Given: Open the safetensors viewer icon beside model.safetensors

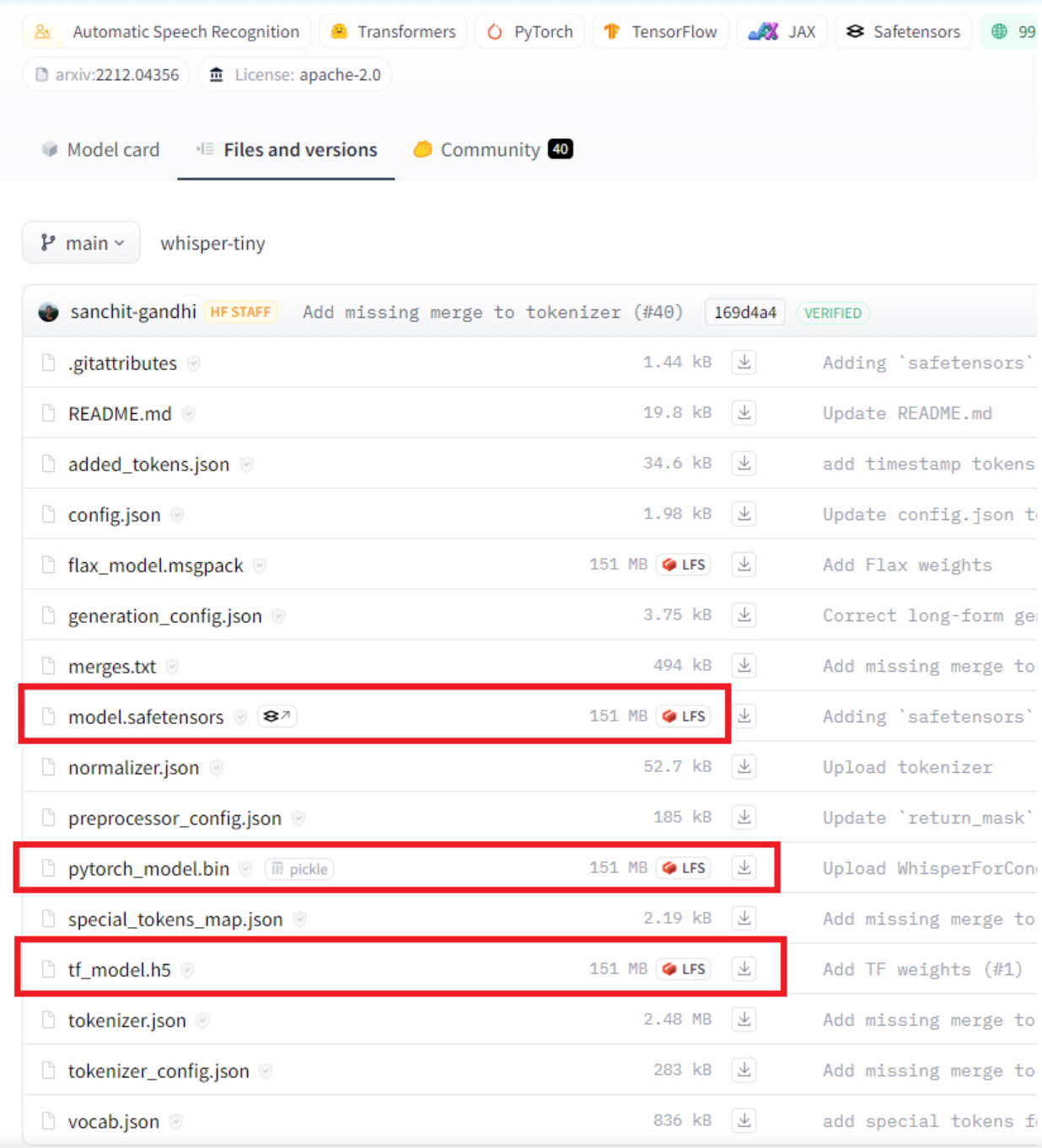Looking at the screenshot, I should (277, 716).
